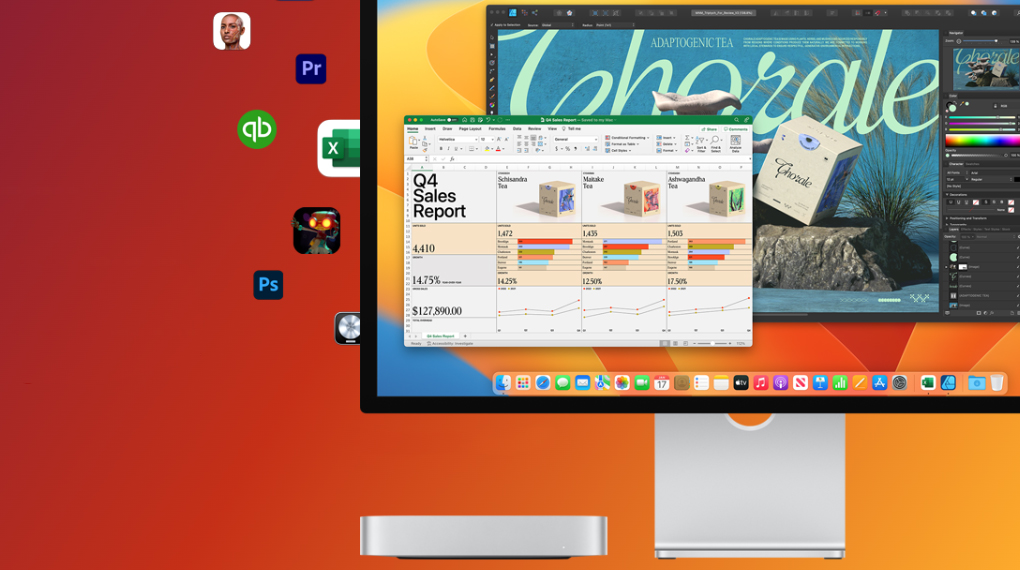Image resolution: width=1020 pixels, height=570 pixels.
Task: Open the Formulas ribbon tab
Action: pos(497,129)
